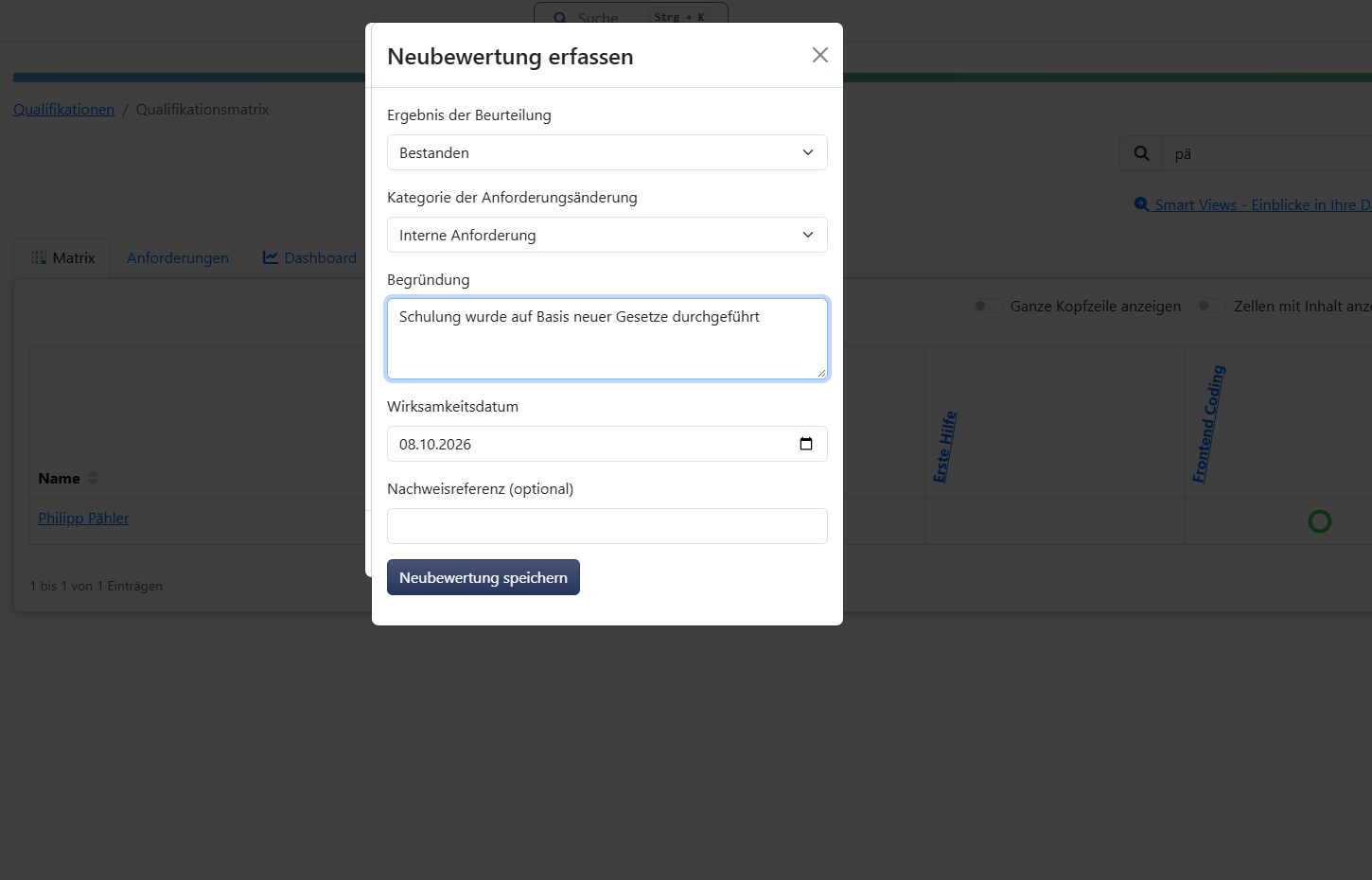Save with Neubewertung speichern button

pyautogui.click(x=484, y=577)
